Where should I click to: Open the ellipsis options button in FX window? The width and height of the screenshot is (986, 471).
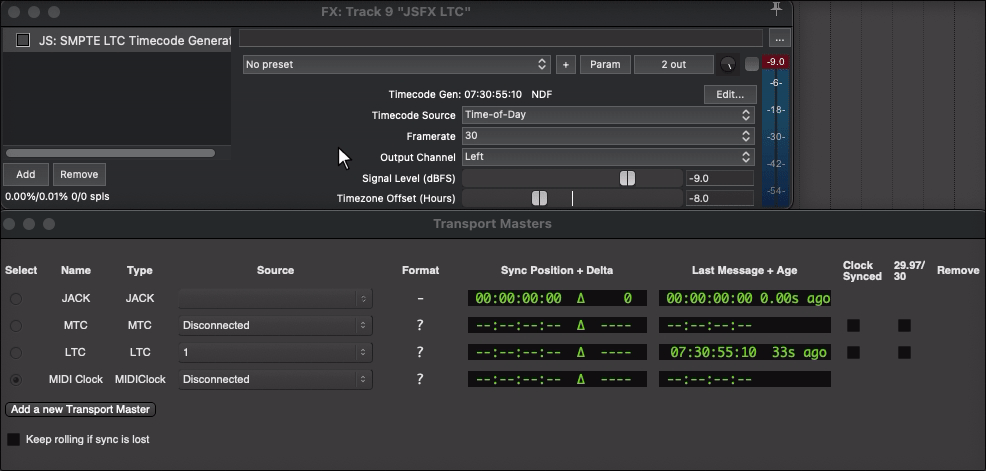(780, 38)
